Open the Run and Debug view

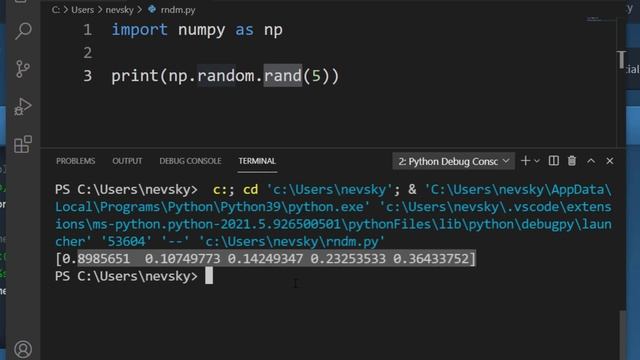pos(23,107)
